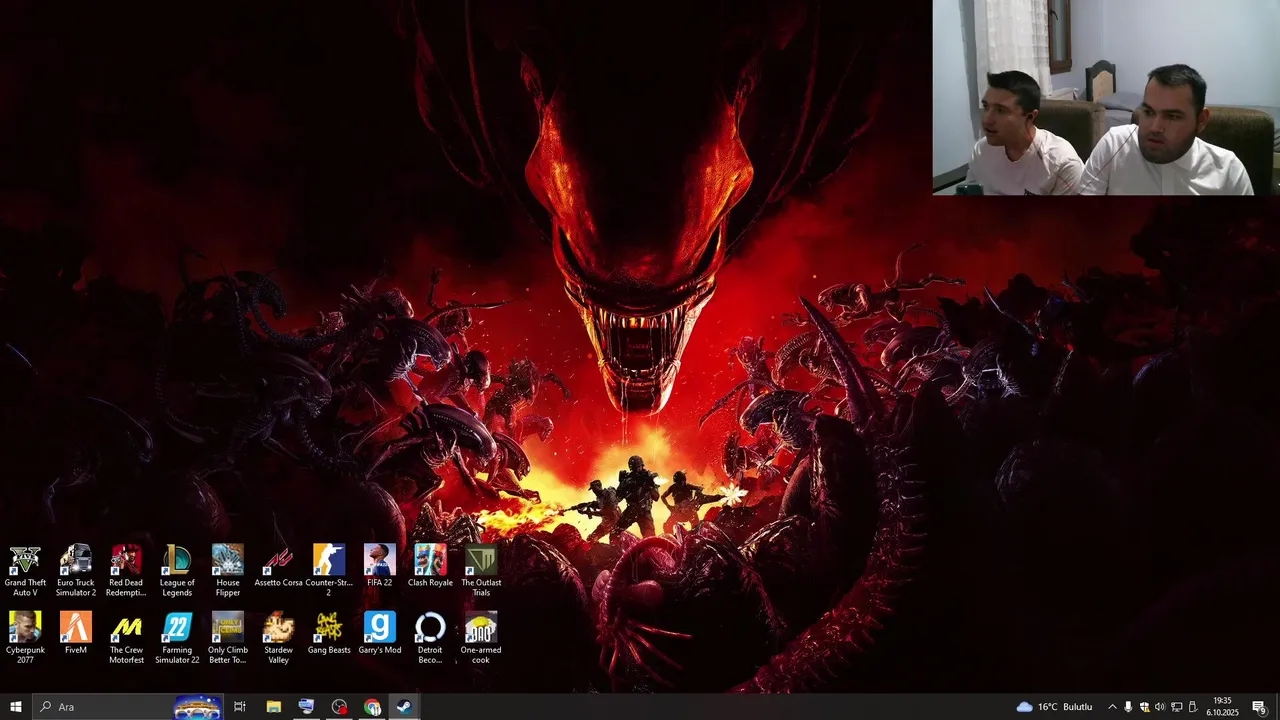Click the Garry's Mod shortcut
The width and height of the screenshot is (1280, 720).
[380, 633]
